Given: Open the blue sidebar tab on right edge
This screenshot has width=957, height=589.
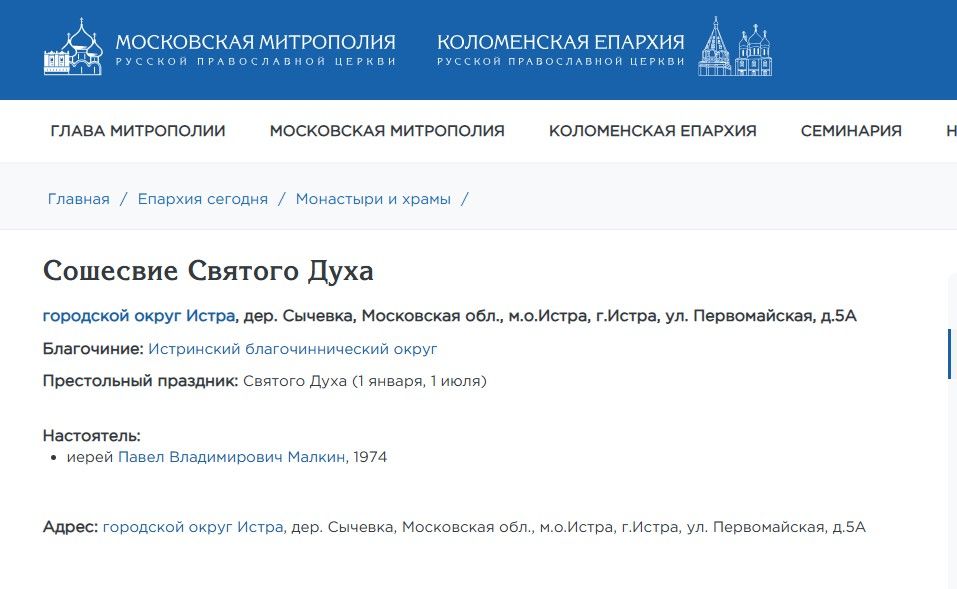Looking at the screenshot, I should pyautogui.click(x=951, y=355).
